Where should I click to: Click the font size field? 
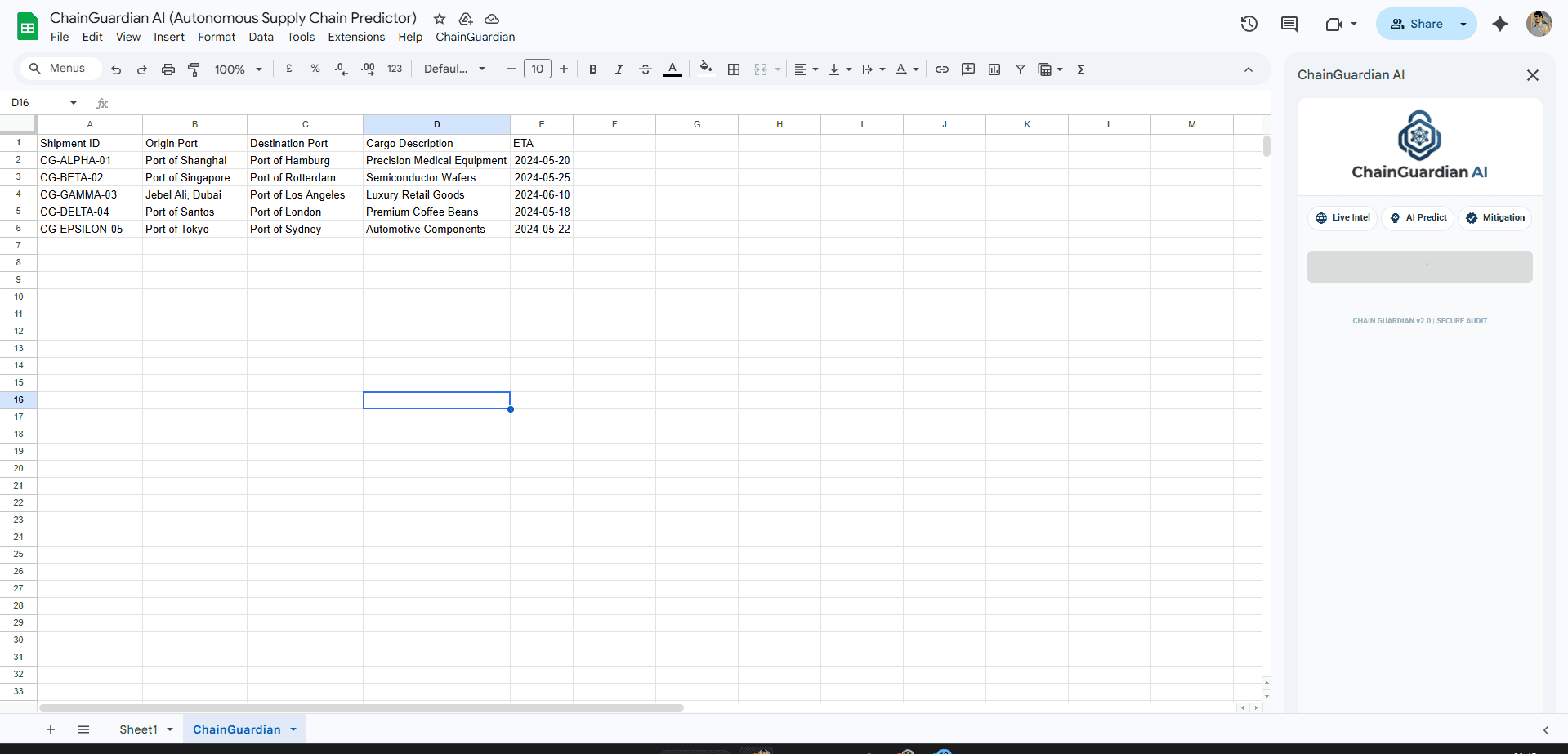[538, 69]
